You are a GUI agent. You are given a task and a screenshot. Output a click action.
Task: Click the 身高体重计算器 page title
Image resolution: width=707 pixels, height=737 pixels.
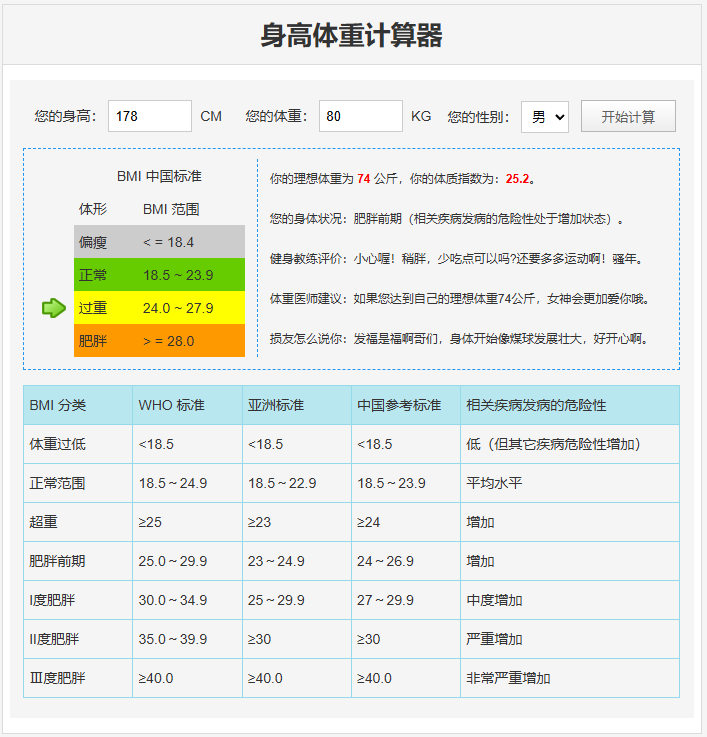[352, 36]
